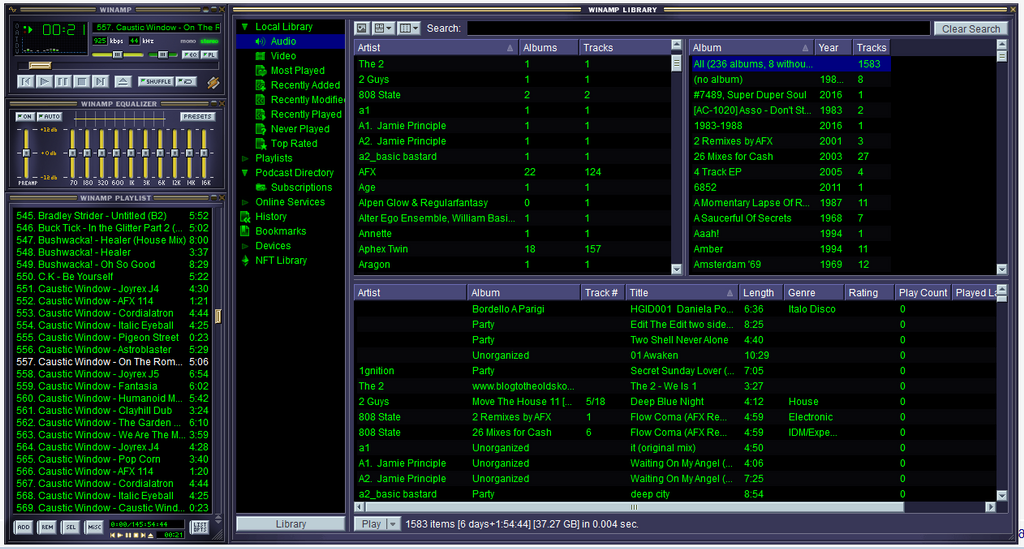Select Most Played in library tree

click(x=297, y=71)
